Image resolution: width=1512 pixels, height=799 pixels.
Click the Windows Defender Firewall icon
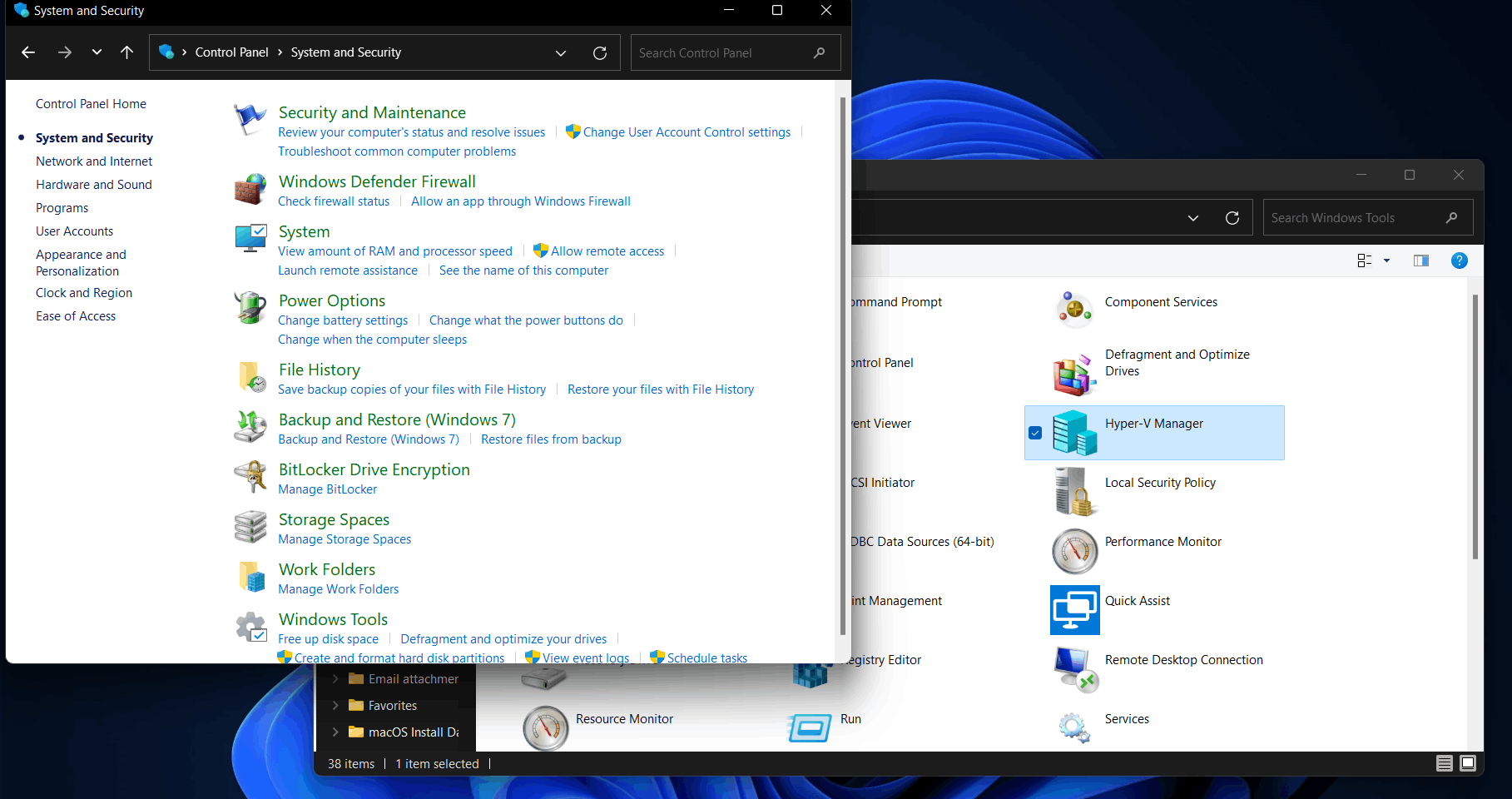pyautogui.click(x=250, y=190)
